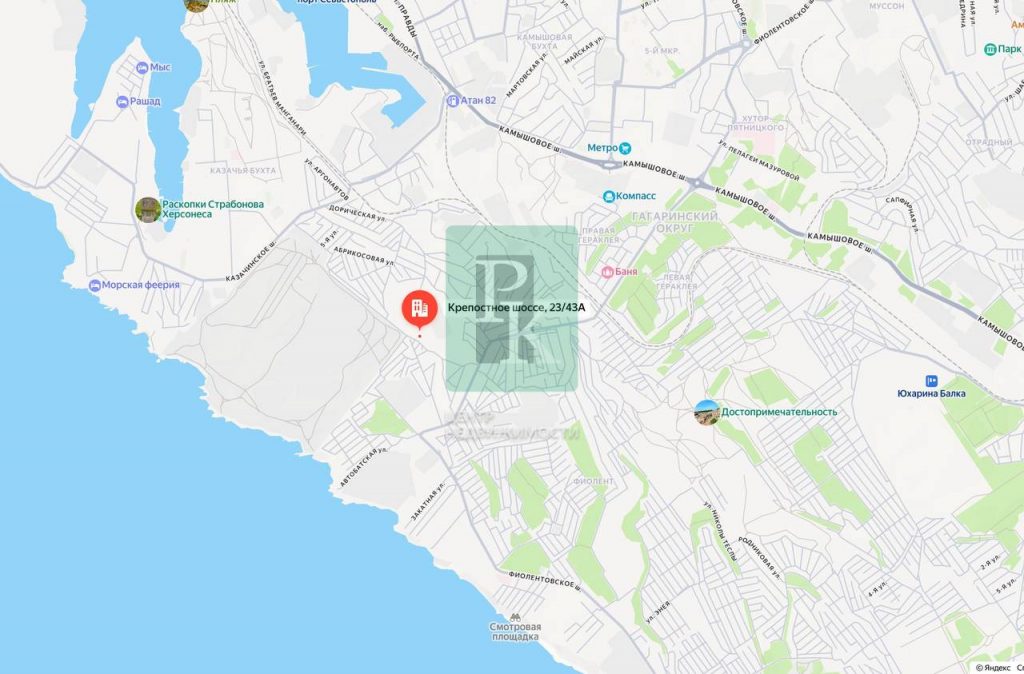Click the Юхарина Балка parking icon
Image resolution: width=1024 pixels, height=674 pixels.
(931, 381)
